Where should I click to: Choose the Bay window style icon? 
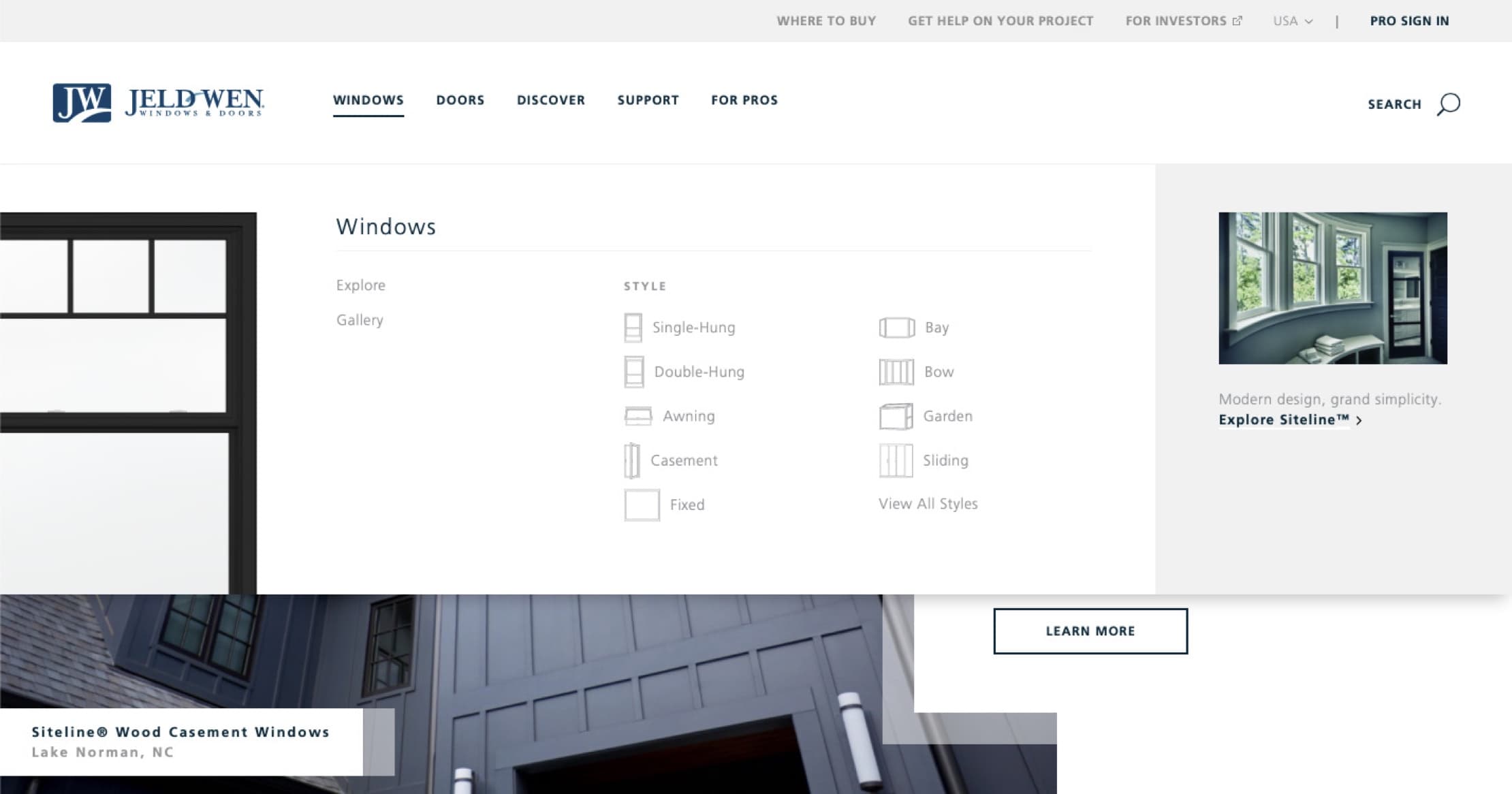tap(897, 327)
